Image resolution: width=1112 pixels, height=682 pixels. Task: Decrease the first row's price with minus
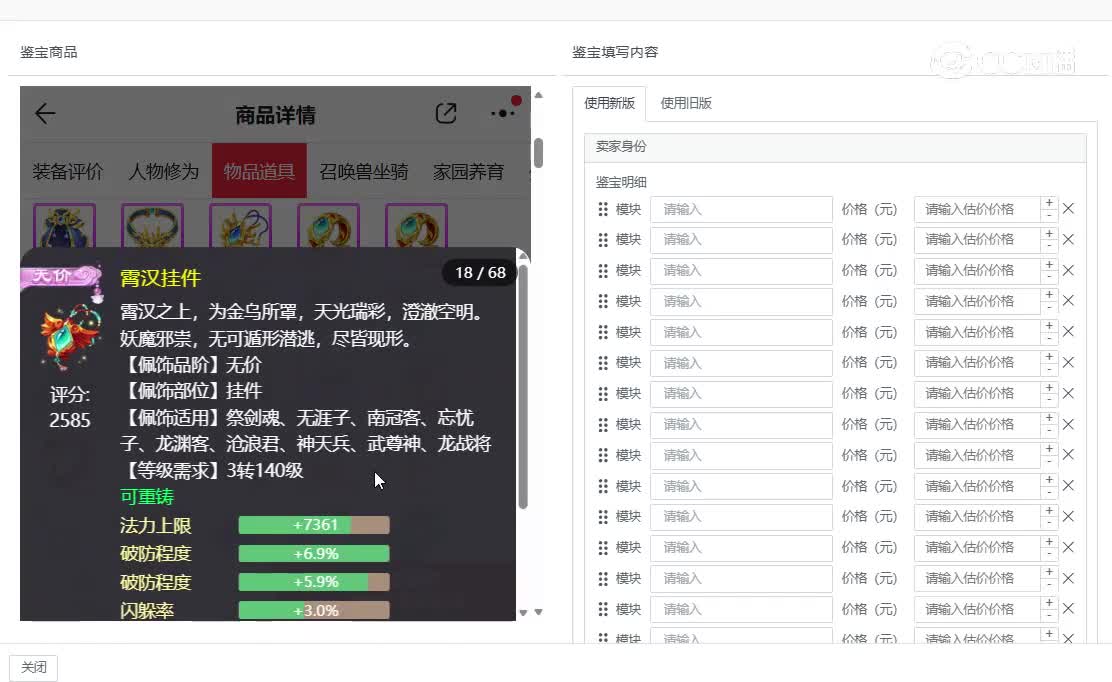1049,216
